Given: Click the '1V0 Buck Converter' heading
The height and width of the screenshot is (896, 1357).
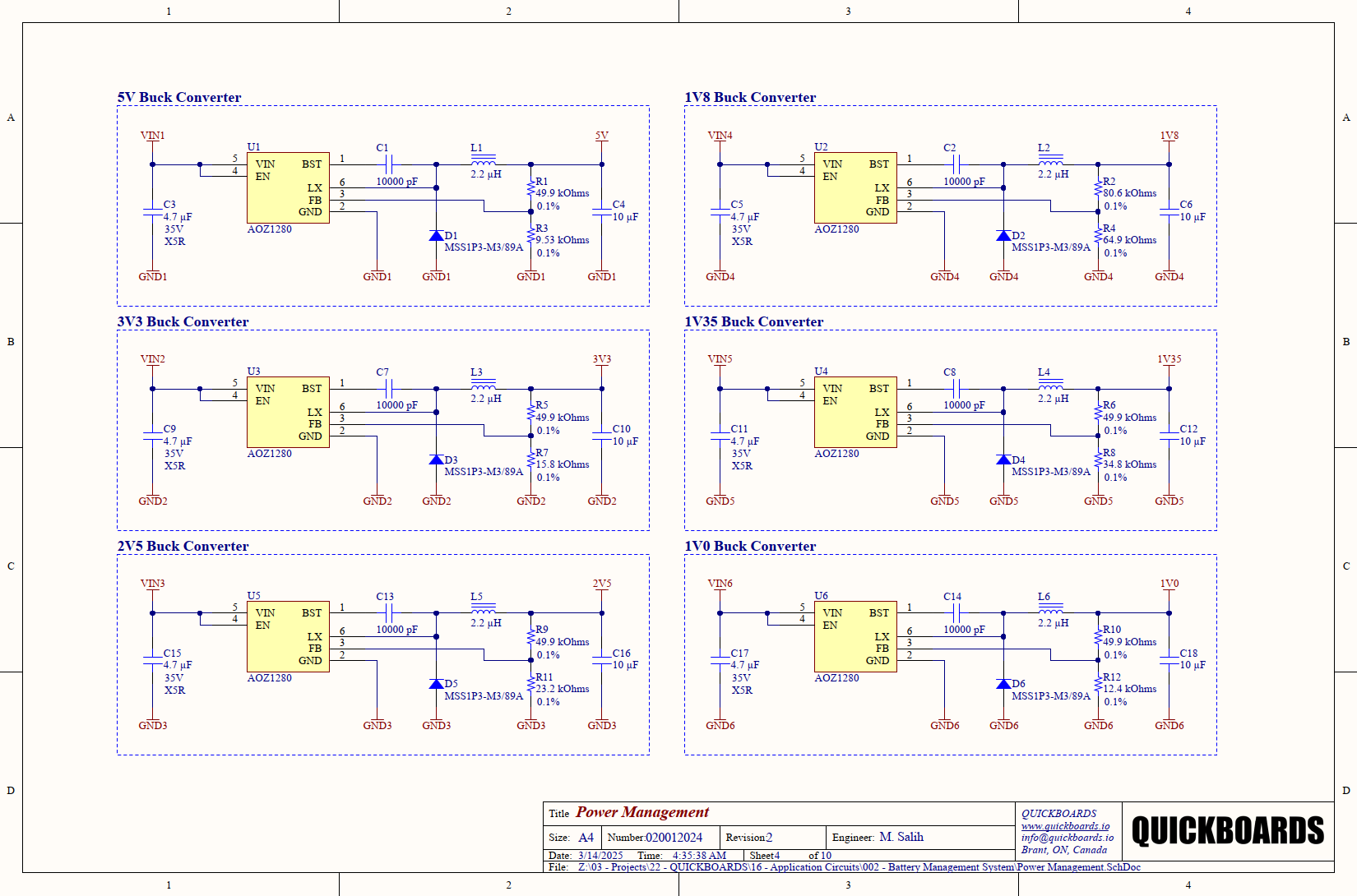Looking at the screenshot, I should [750, 546].
